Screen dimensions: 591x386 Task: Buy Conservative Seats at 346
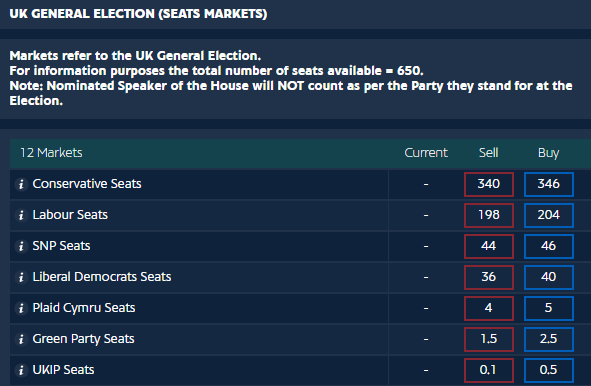[549, 184]
